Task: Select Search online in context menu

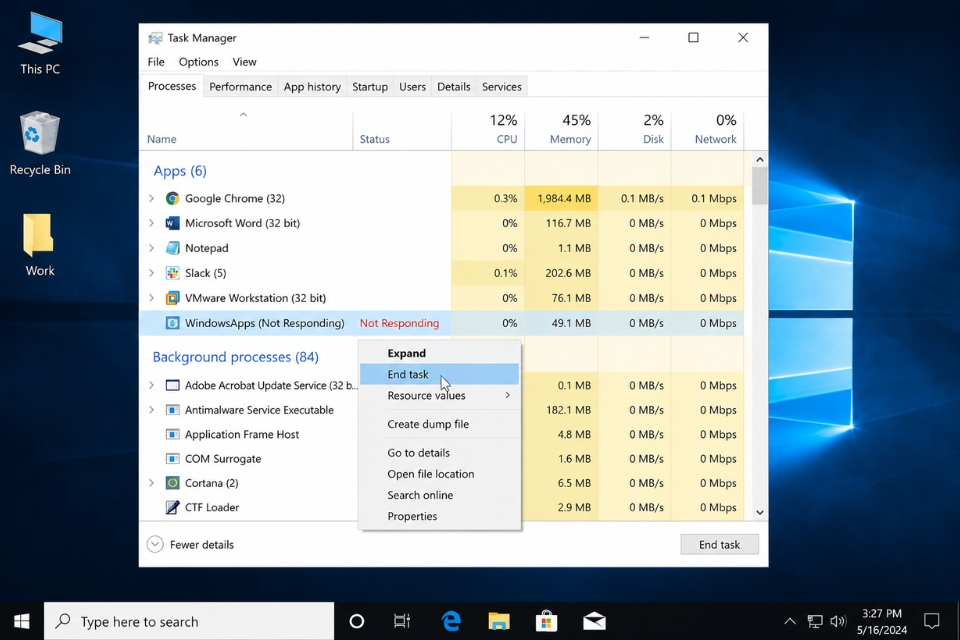Action: pyautogui.click(x=440, y=495)
